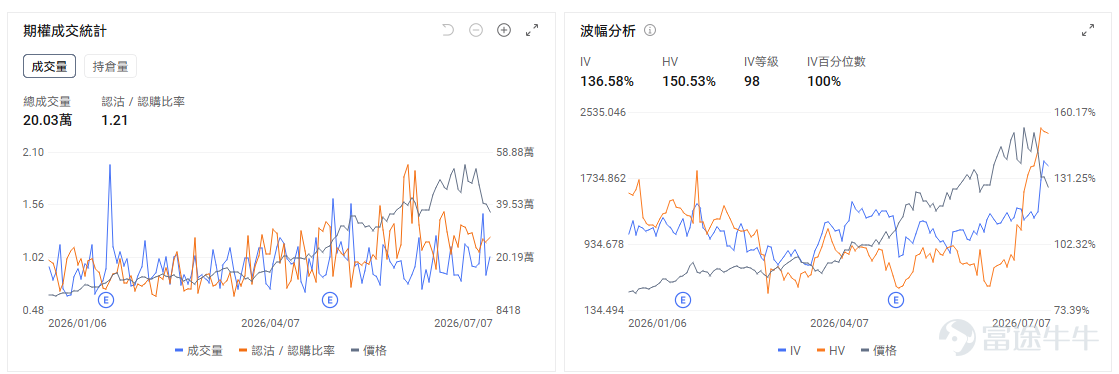Zoom in chart with the plus circle icon

click(x=504, y=30)
